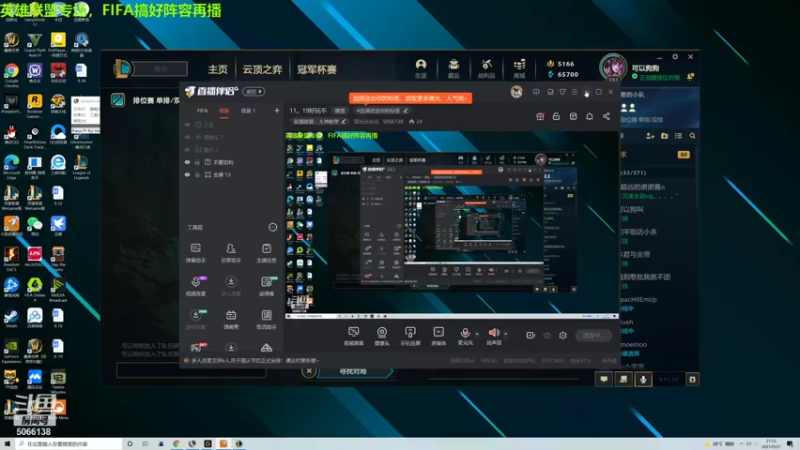Add a 摄像头 camera source
Viewport: 800px width, 450px height.
[382, 336]
